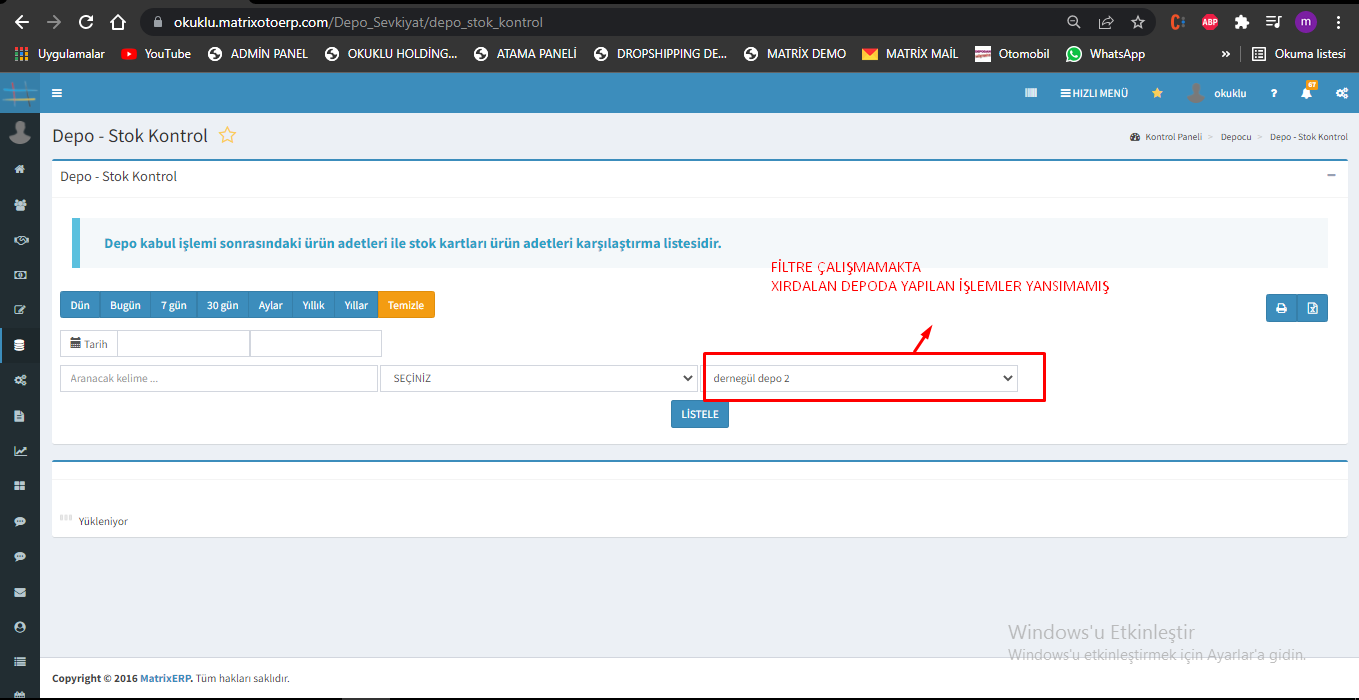The height and width of the screenshot is (700, 1359).
Task: Collapse the Depo - Stok Kontrol panel
Action: click(1331, 175)
